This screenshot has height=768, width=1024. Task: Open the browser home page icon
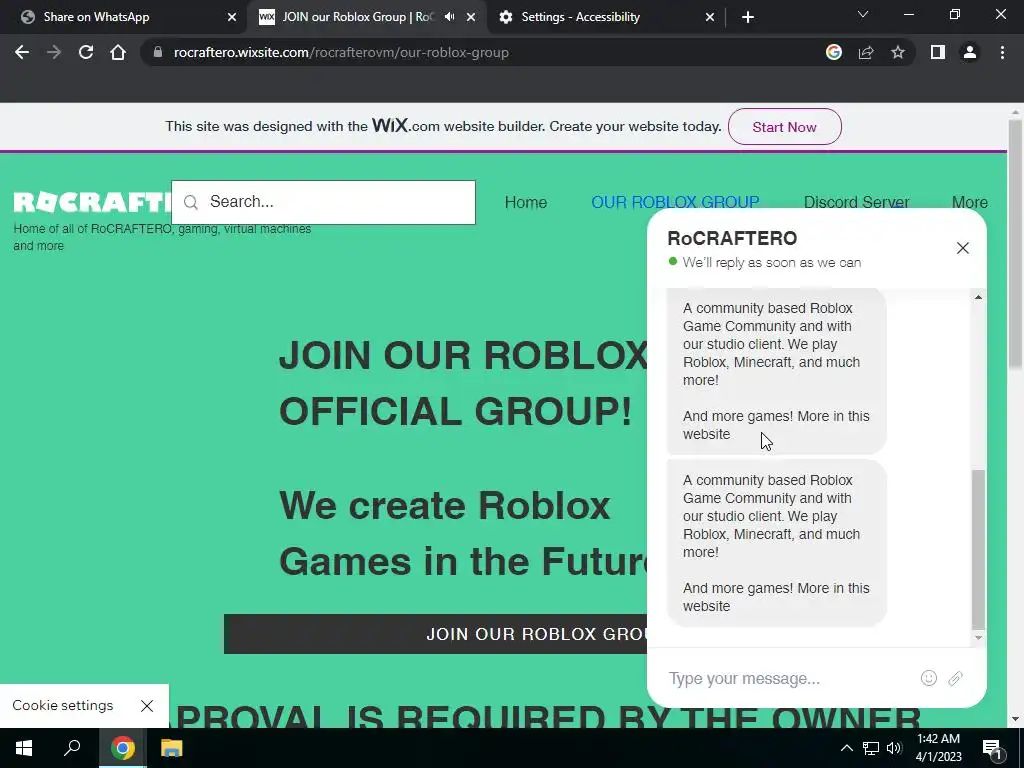point(118,52)
